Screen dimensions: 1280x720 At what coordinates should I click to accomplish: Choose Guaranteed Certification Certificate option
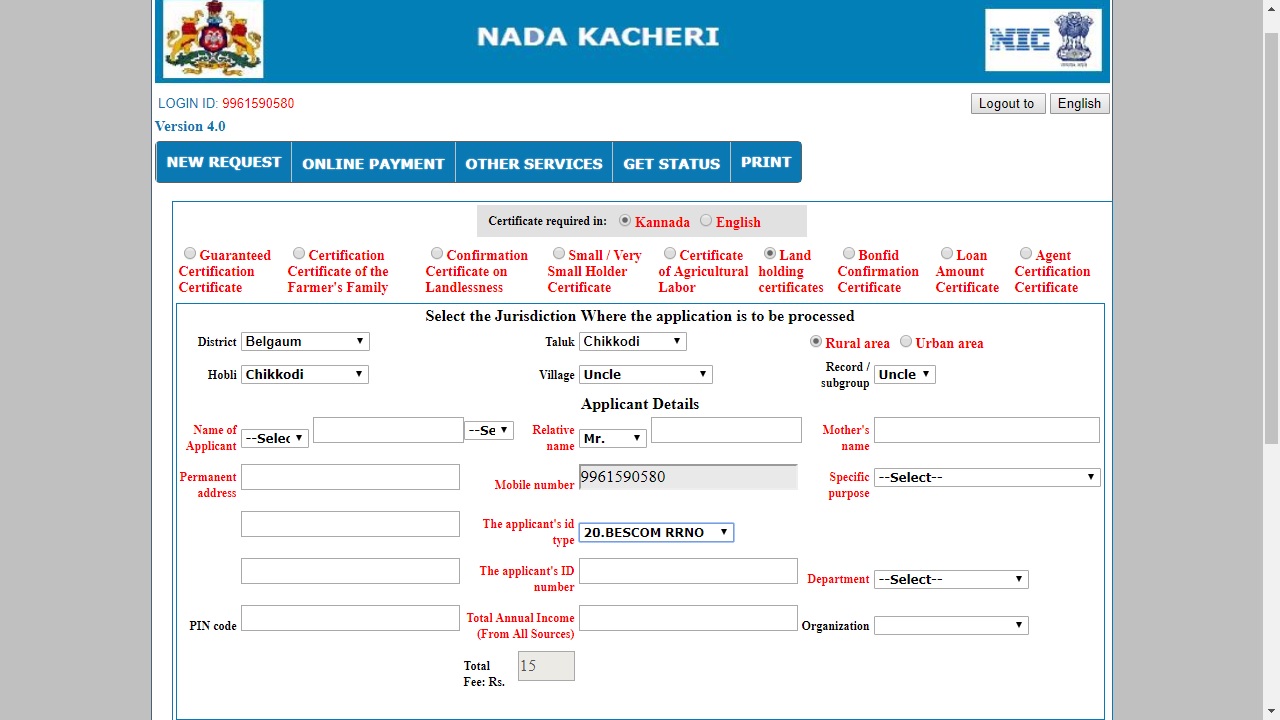(190, 254)
